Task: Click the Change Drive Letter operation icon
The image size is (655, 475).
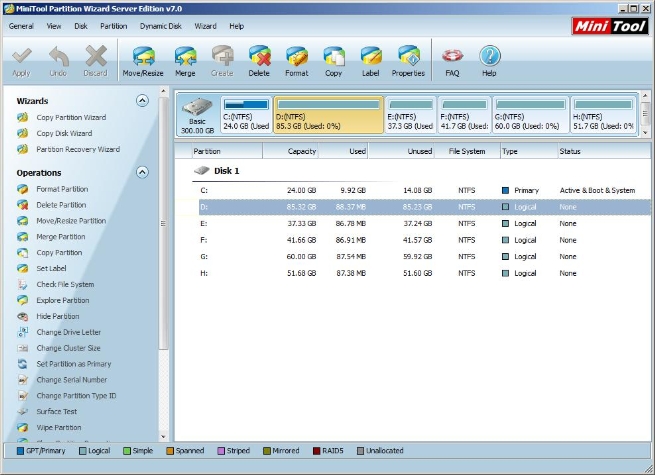Action: point(23,332)
